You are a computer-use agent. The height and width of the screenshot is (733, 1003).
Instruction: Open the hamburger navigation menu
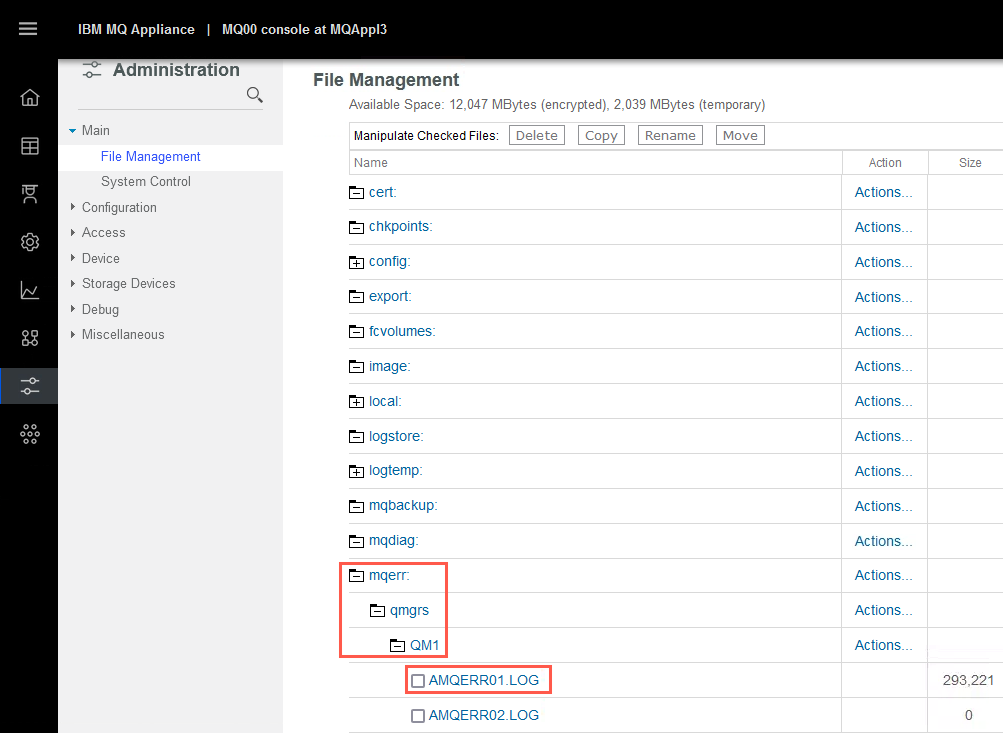point(28,29)
